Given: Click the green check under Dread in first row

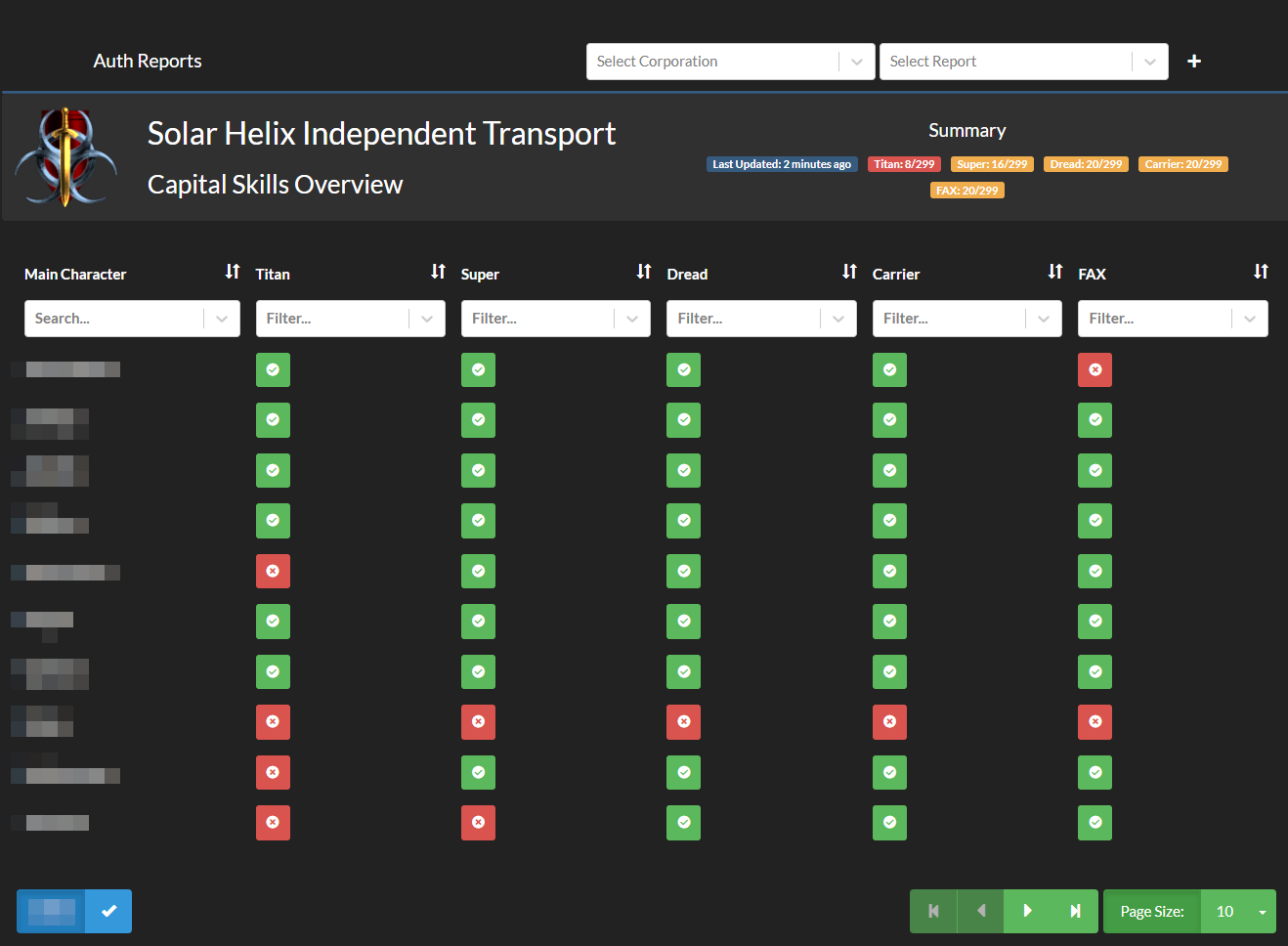Looking at the screenshot, I should [684, 369].
